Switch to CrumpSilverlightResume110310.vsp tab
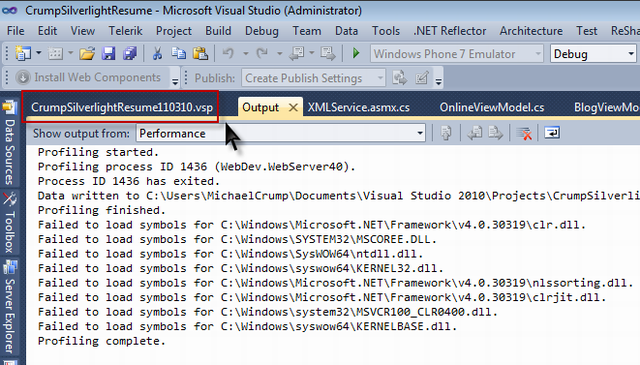 (122, 107)
